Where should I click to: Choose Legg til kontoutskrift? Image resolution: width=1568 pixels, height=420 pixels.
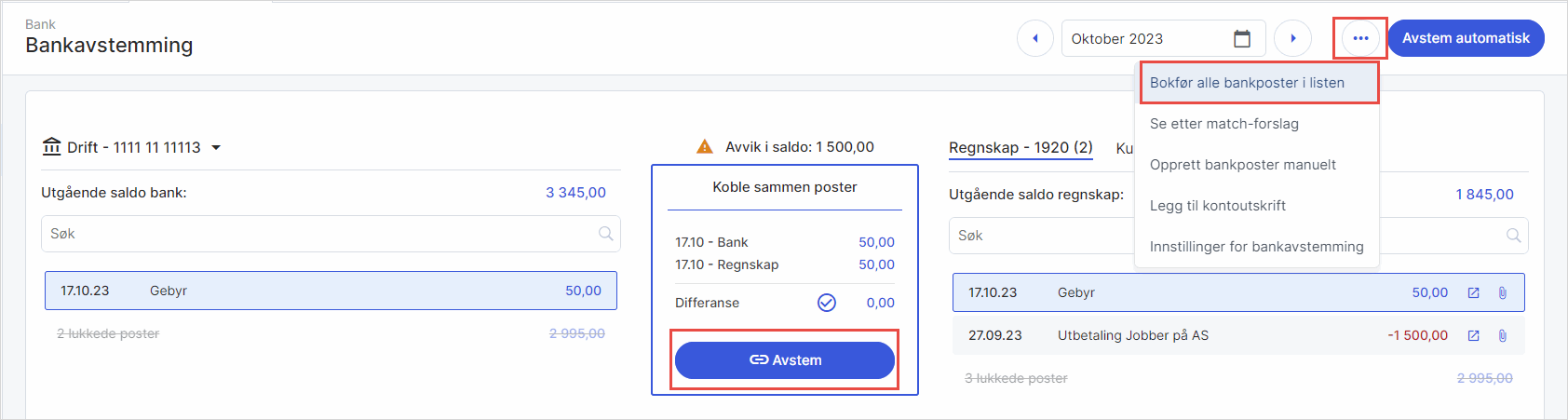tap(1217, 206)
